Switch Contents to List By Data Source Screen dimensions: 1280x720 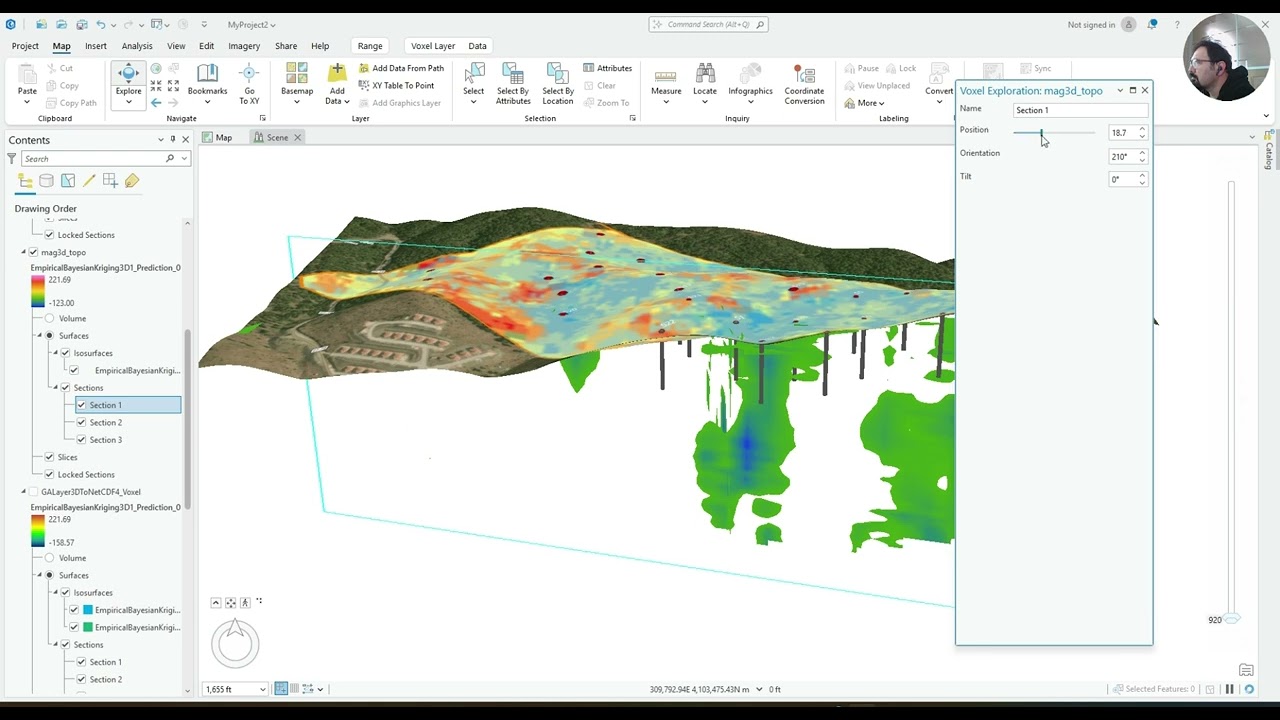coord(46,181)
